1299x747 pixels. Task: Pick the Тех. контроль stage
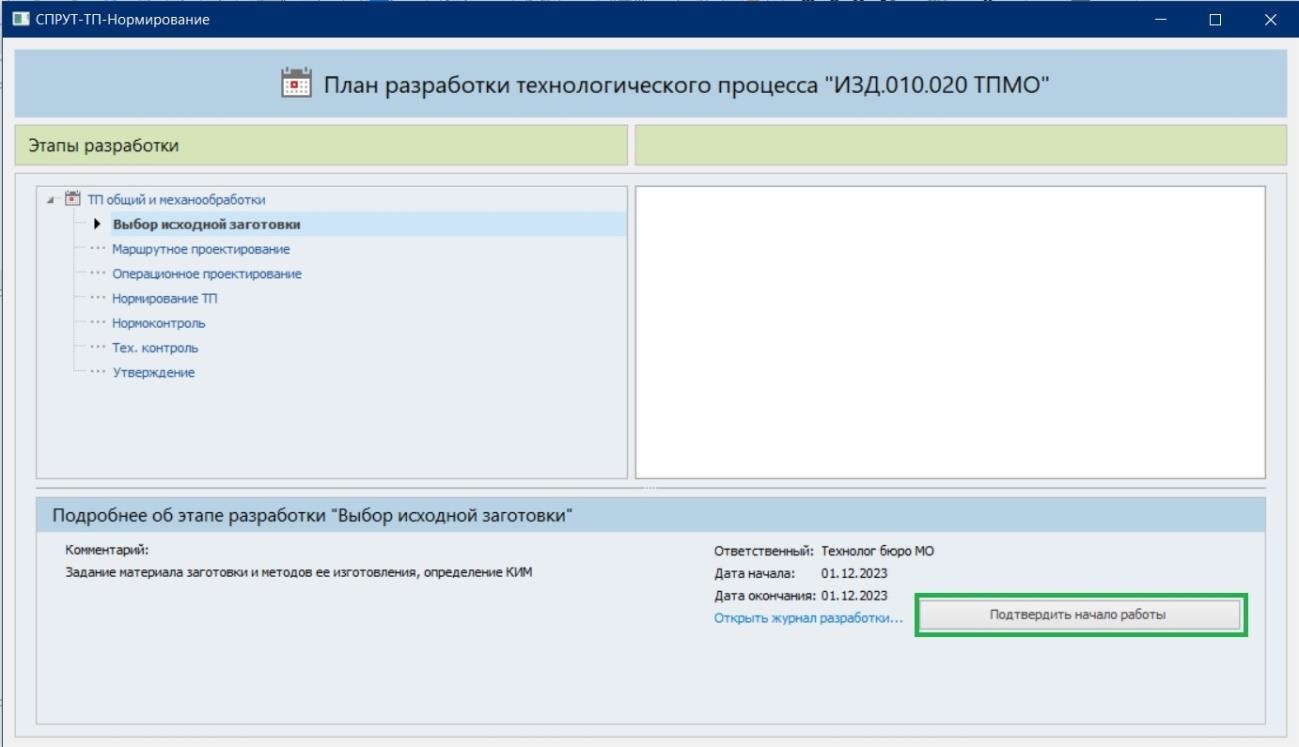click(x=155, y=348)
